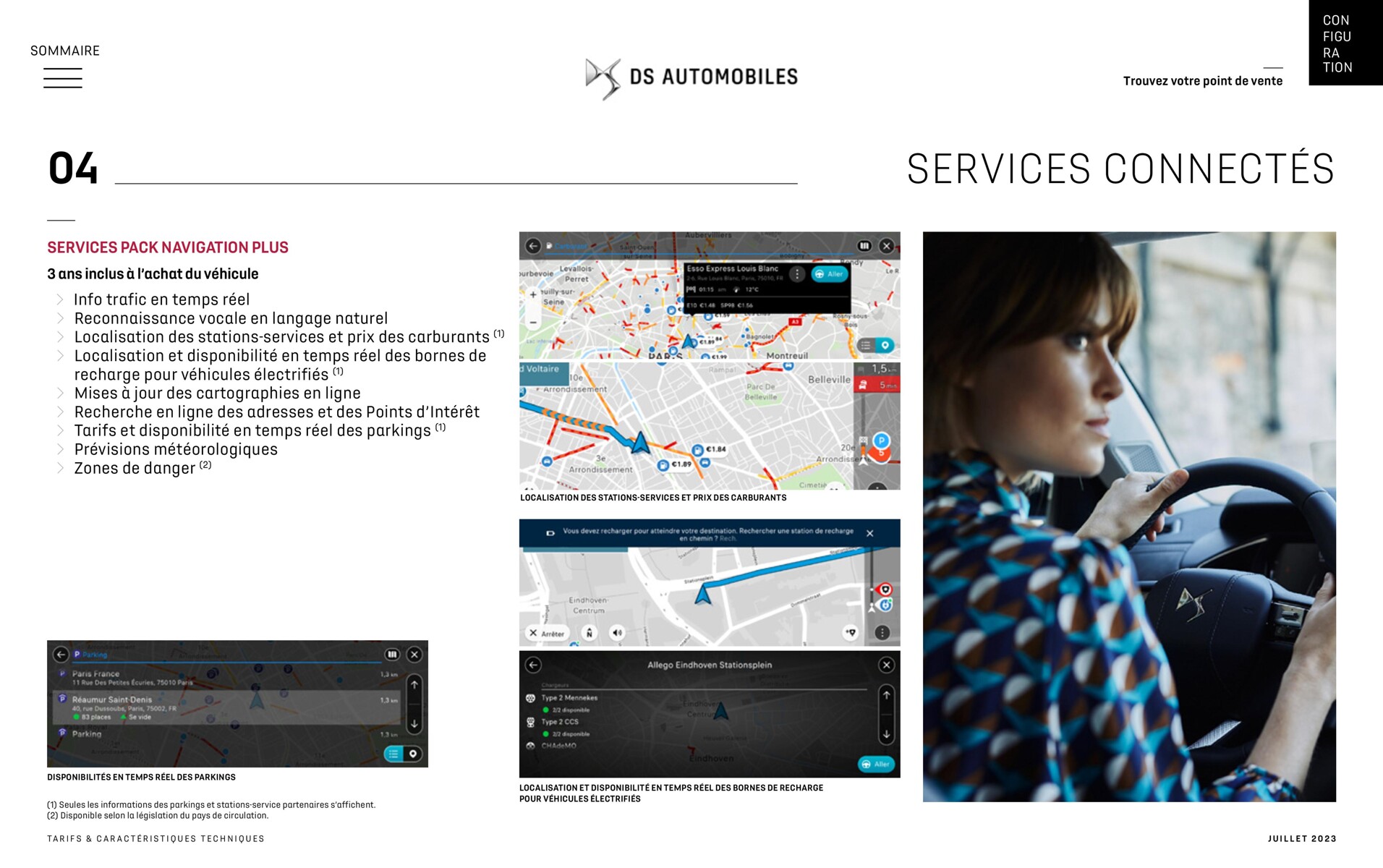
Task: Click the volume speaker icon on navigation map
Action: (617, 633)
